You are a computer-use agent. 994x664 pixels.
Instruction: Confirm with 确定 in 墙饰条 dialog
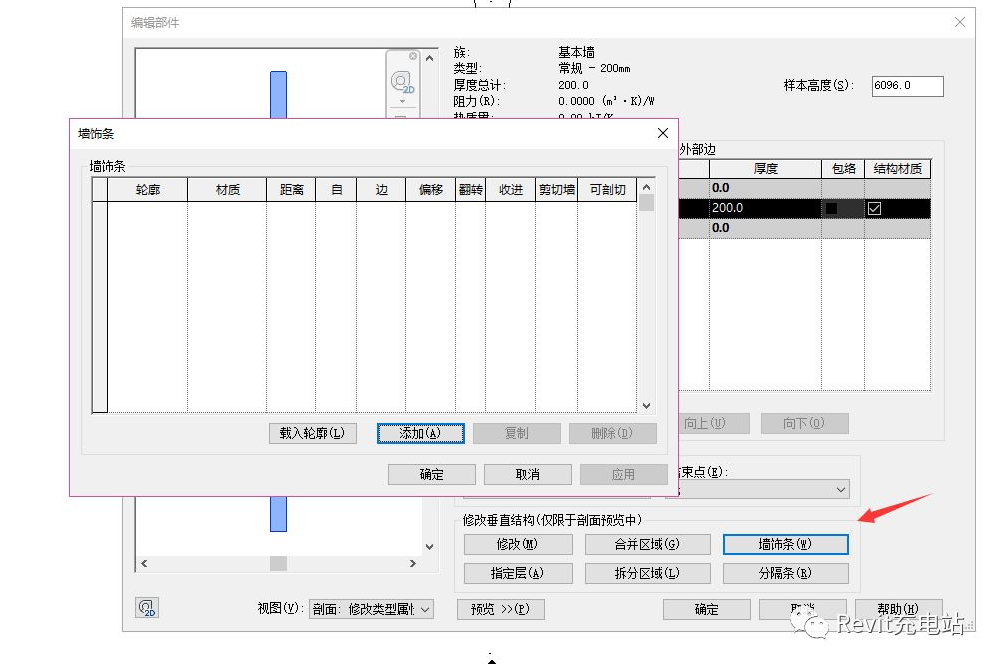click(432, 474)
